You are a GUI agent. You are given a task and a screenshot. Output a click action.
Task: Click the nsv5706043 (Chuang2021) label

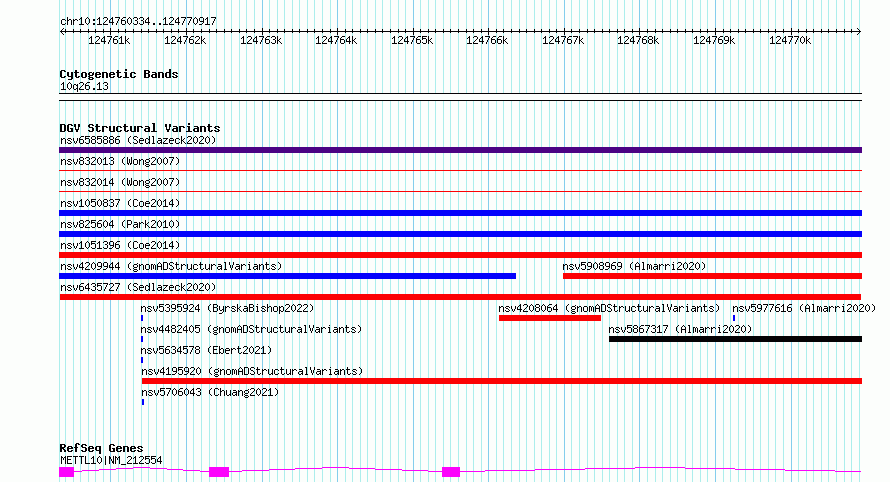pyautogui.click(x=210, y=392)
